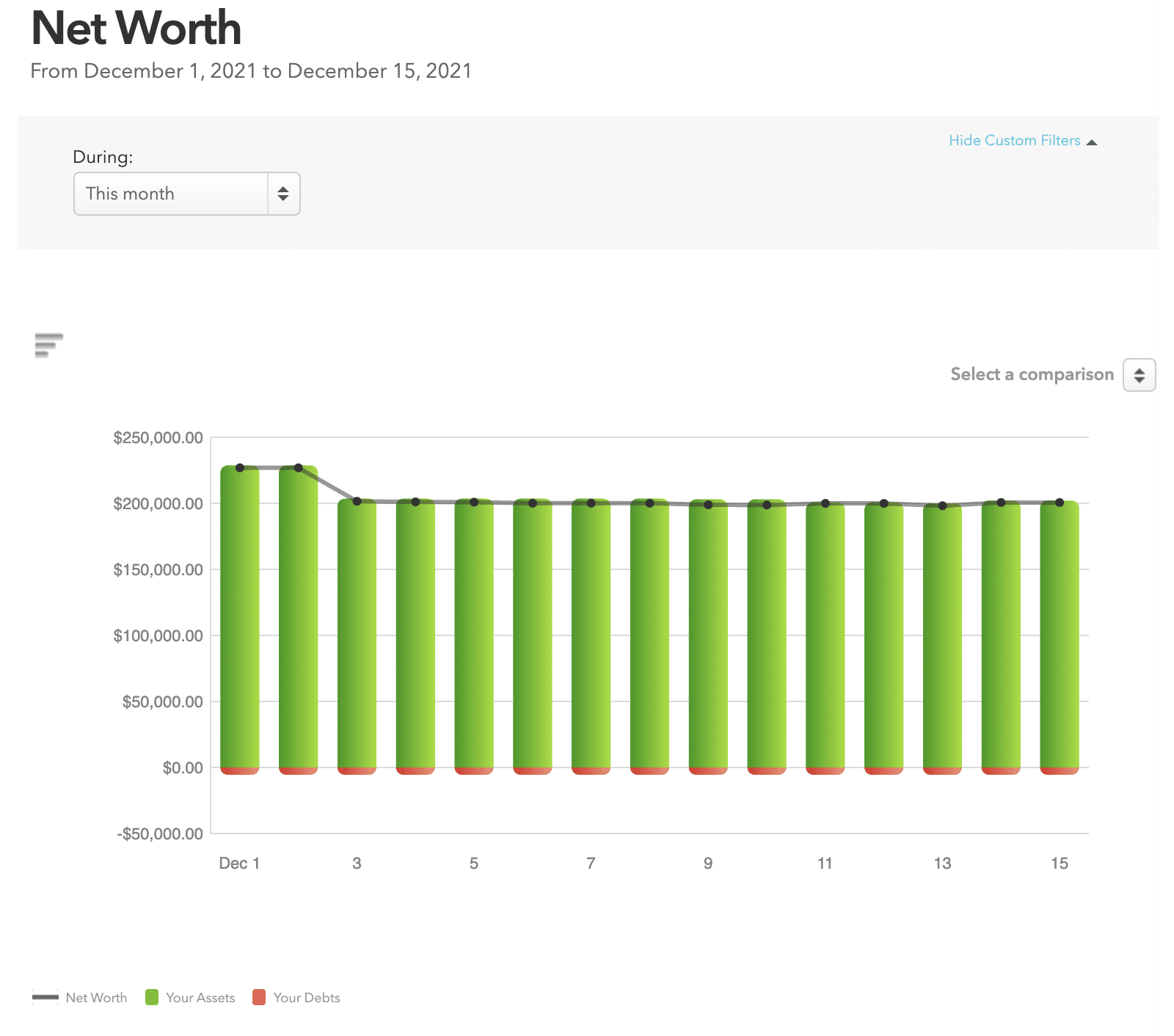Click the $50,000.00 axis label
The width and height of the screenshot is (1174, 1036).
coord(162,701)
